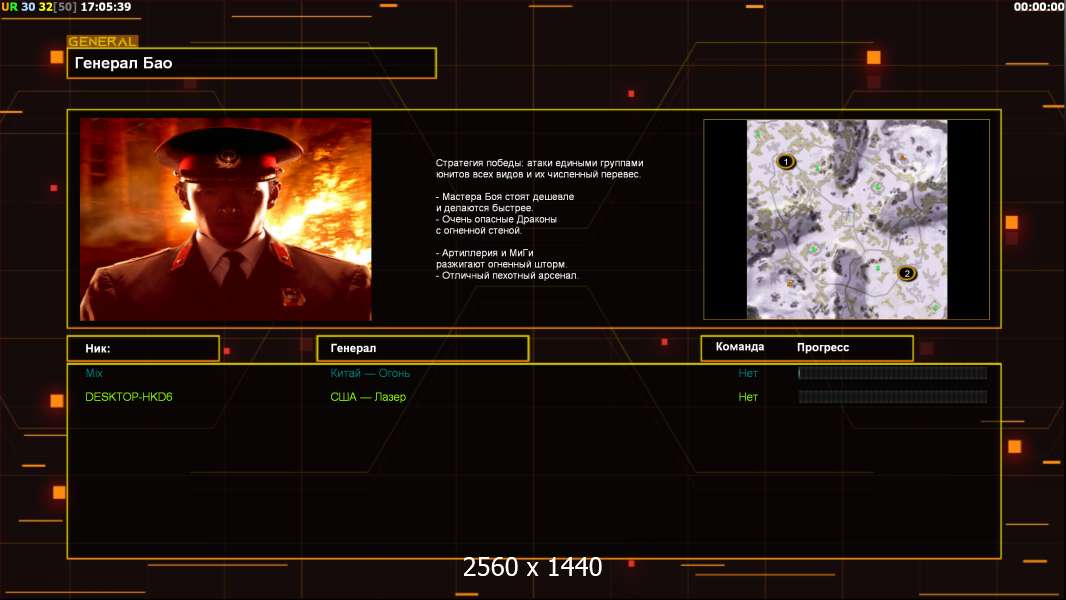
Task: Click the green supply marker at map center-right
Action: pyautogui.click(x=878, y=185)
